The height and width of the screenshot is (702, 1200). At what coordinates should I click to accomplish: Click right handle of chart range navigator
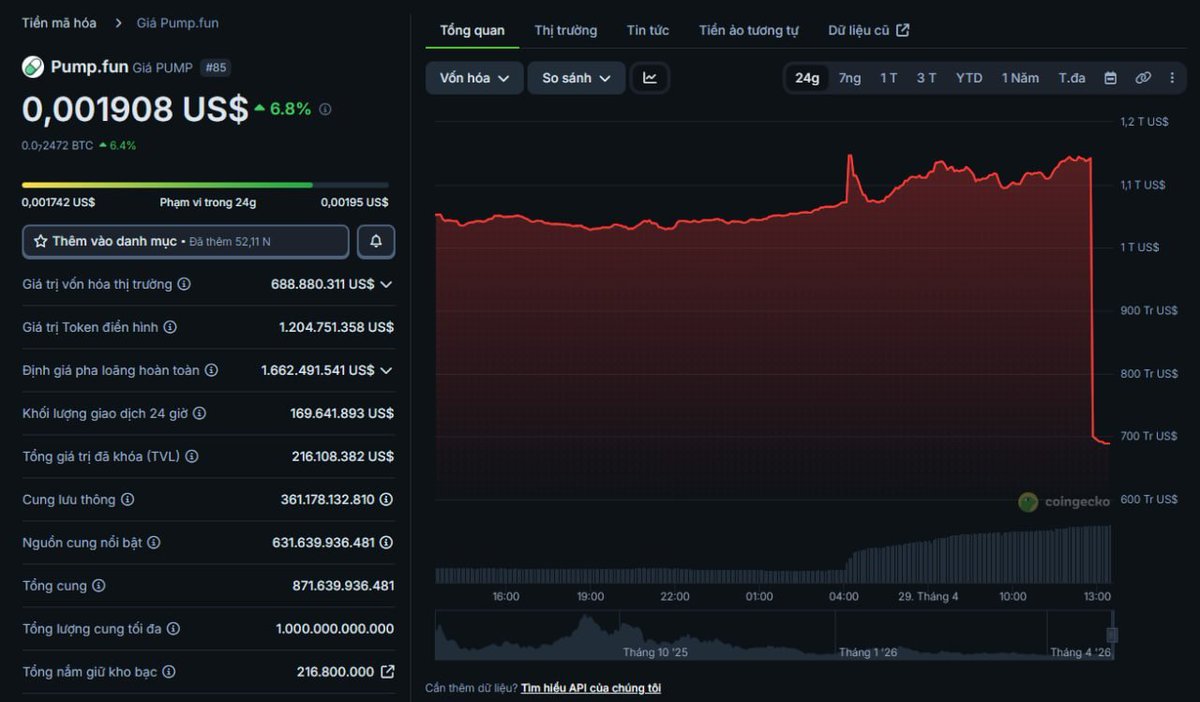coord(1112,634)
